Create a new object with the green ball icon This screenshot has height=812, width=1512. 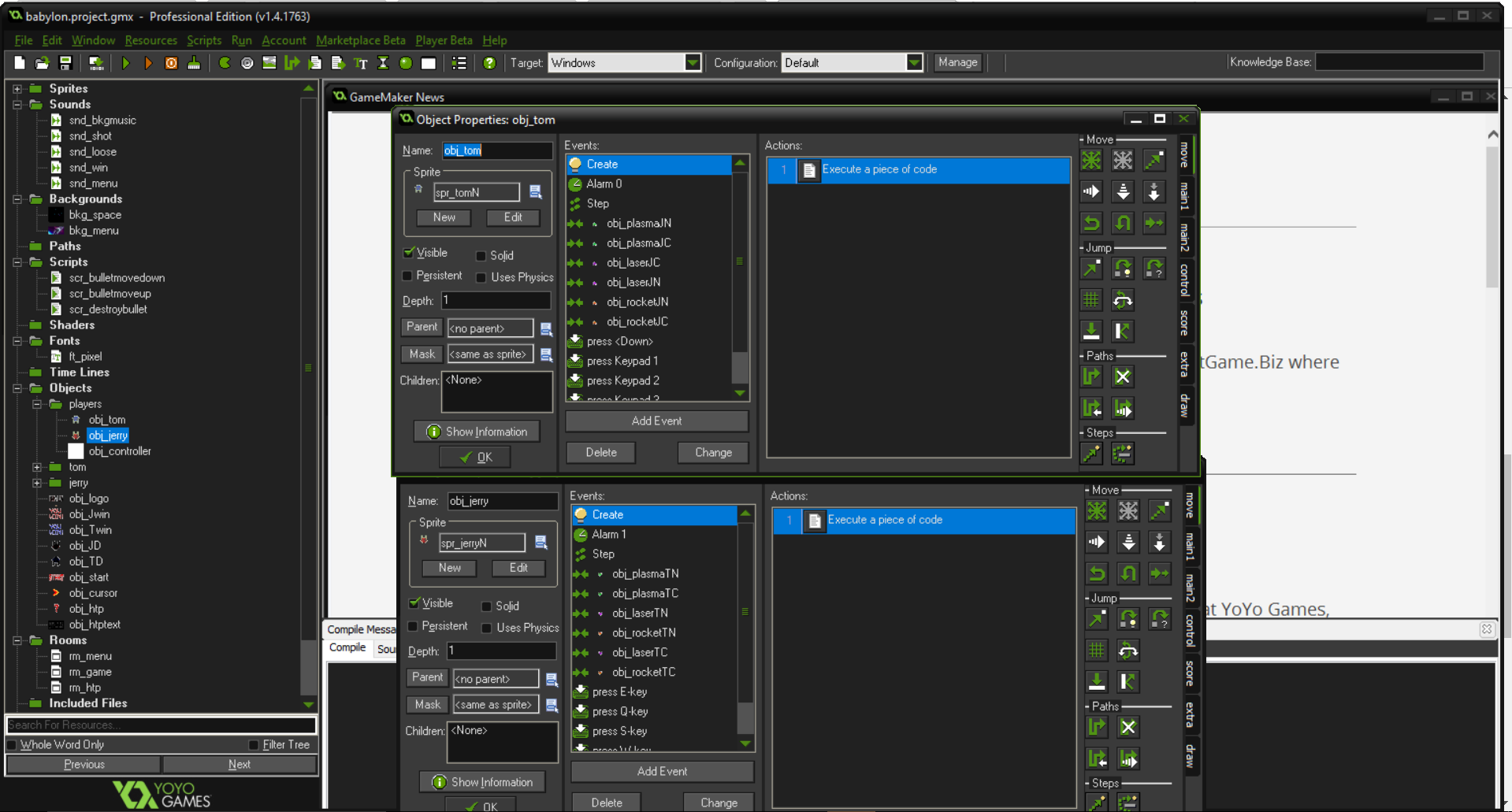(x=406, y=63)
